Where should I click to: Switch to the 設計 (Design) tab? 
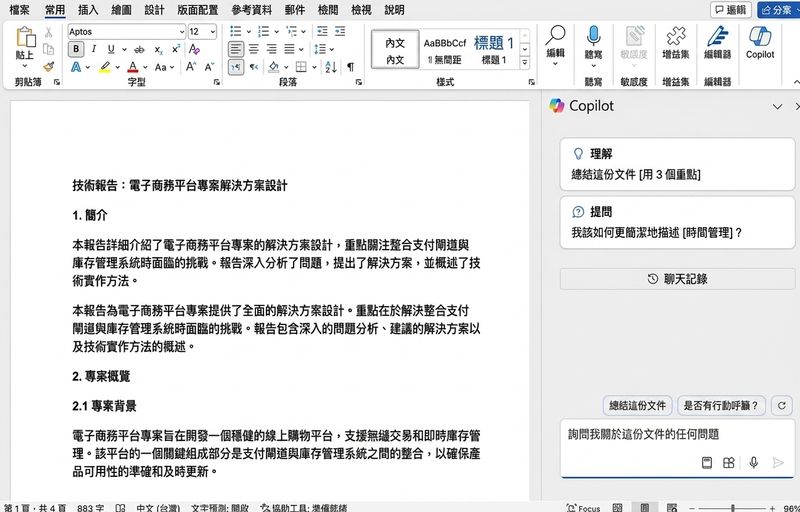click(154, 10)
